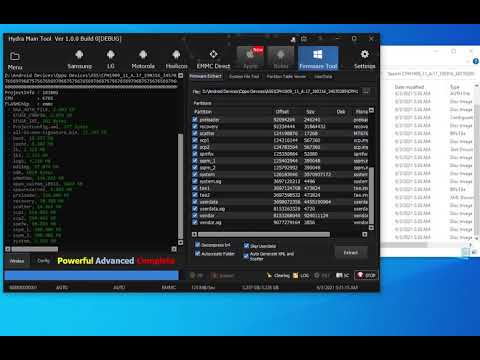Toggle the Skip Userdata checkbox
Image resolution: width=480 pixels, height=360 pixels.
tap(246, 246)
